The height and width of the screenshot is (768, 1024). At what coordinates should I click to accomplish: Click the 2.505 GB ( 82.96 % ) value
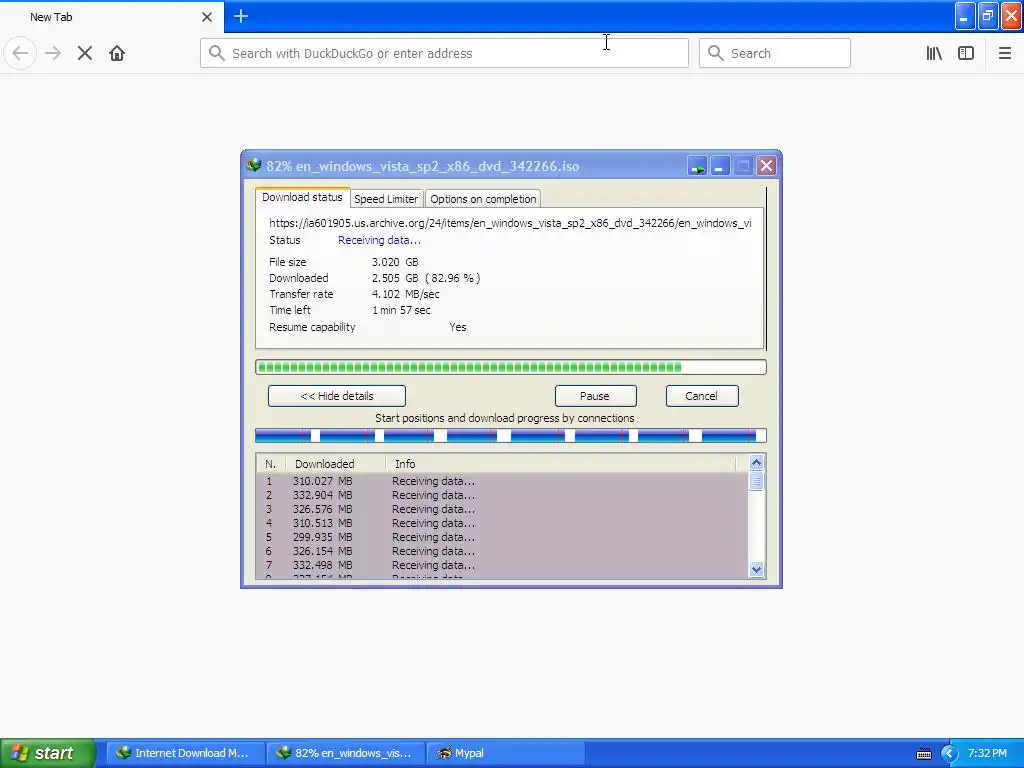pyautogui.click(x=426, y=278)
